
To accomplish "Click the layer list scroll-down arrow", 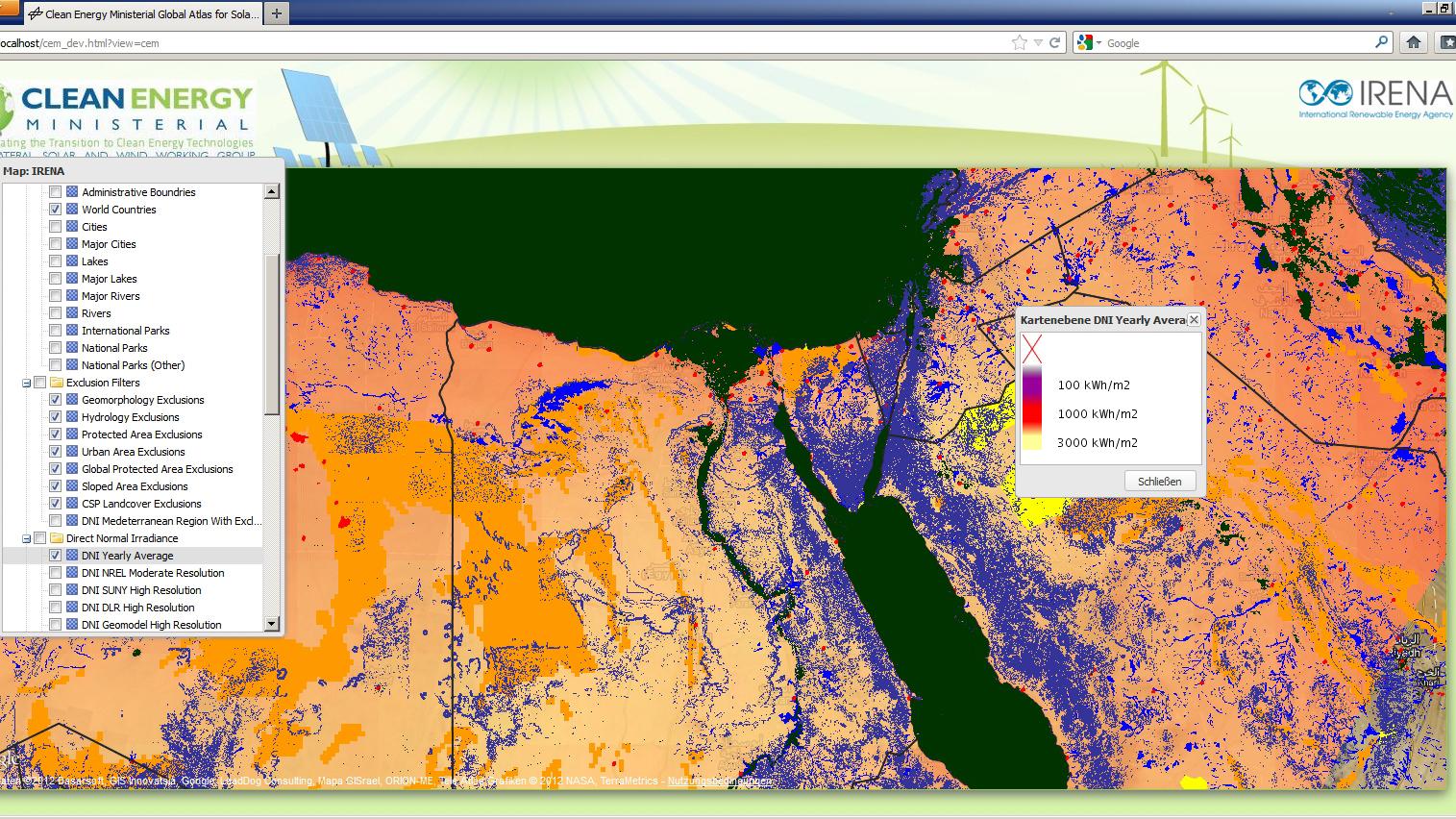I will click(x=271, y=624).
